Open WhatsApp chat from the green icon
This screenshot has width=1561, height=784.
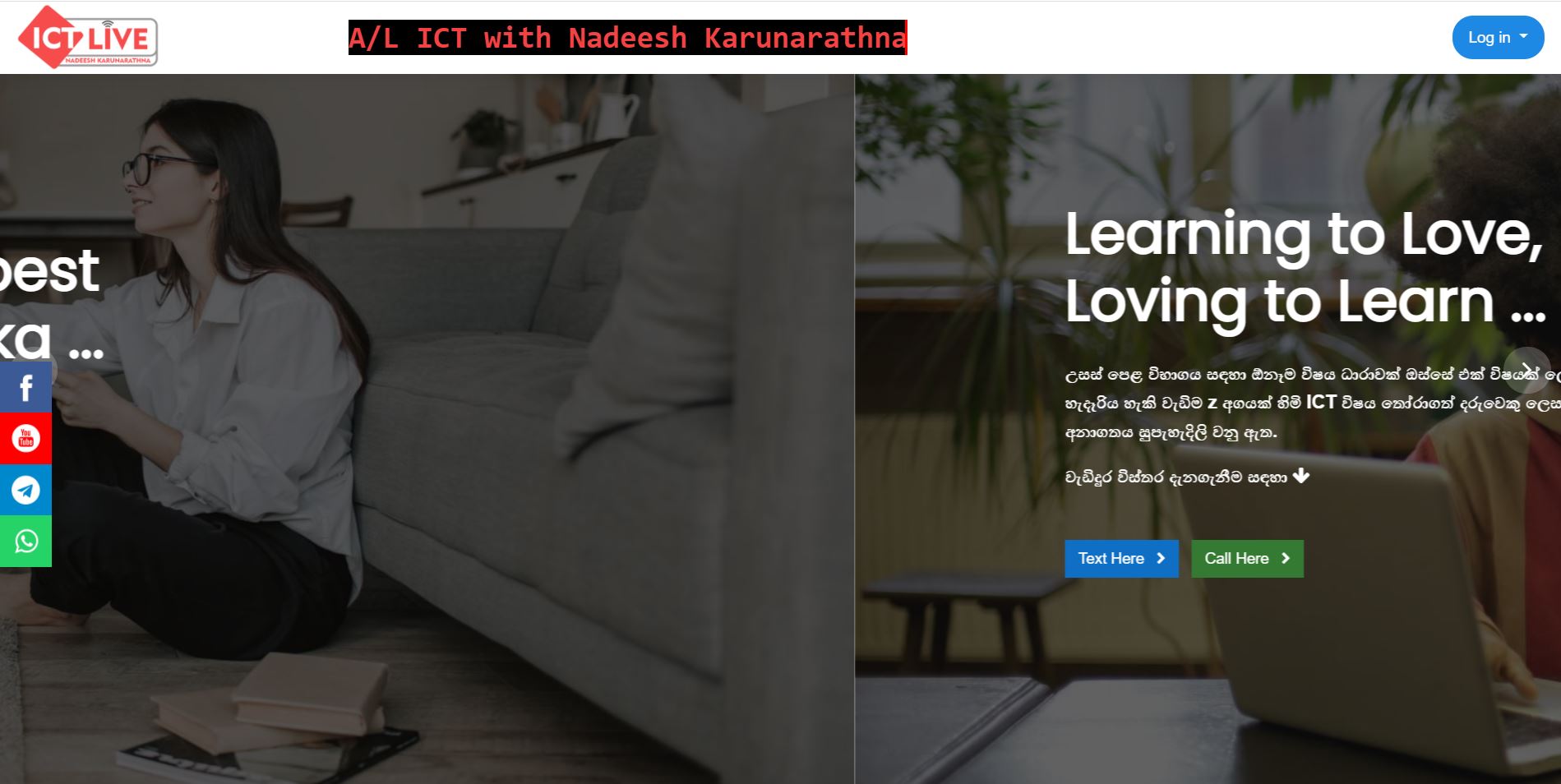25,541
